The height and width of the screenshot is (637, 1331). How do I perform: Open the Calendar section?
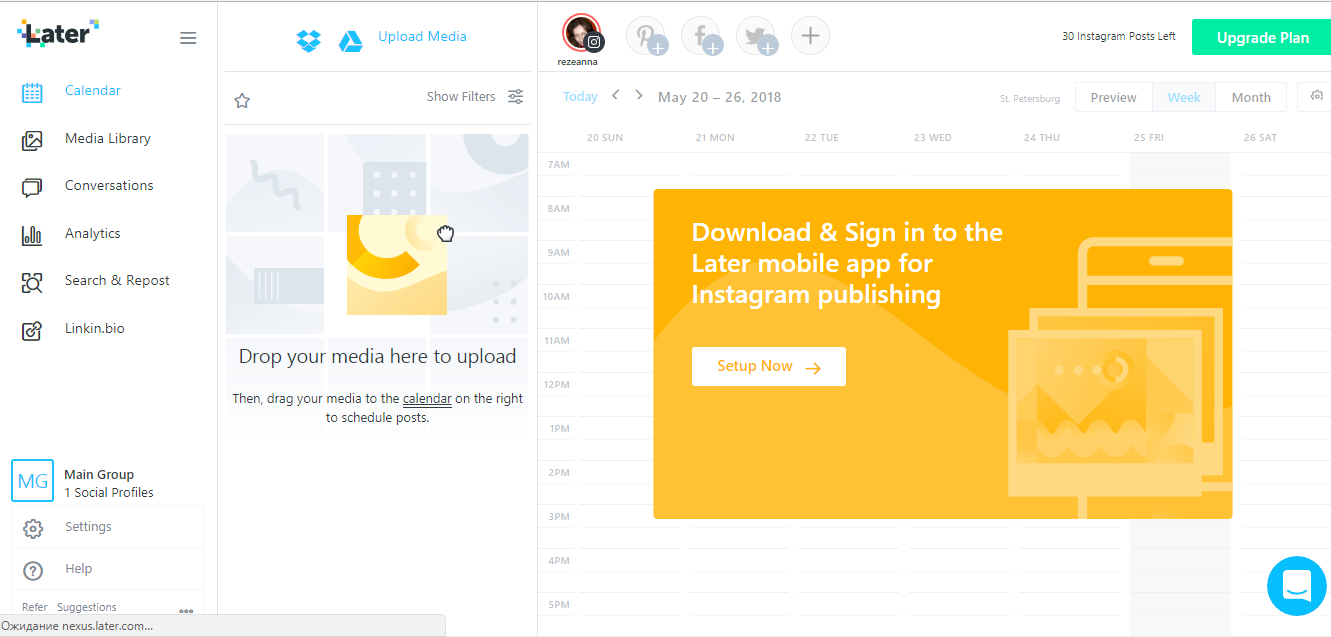pos(93,91)
